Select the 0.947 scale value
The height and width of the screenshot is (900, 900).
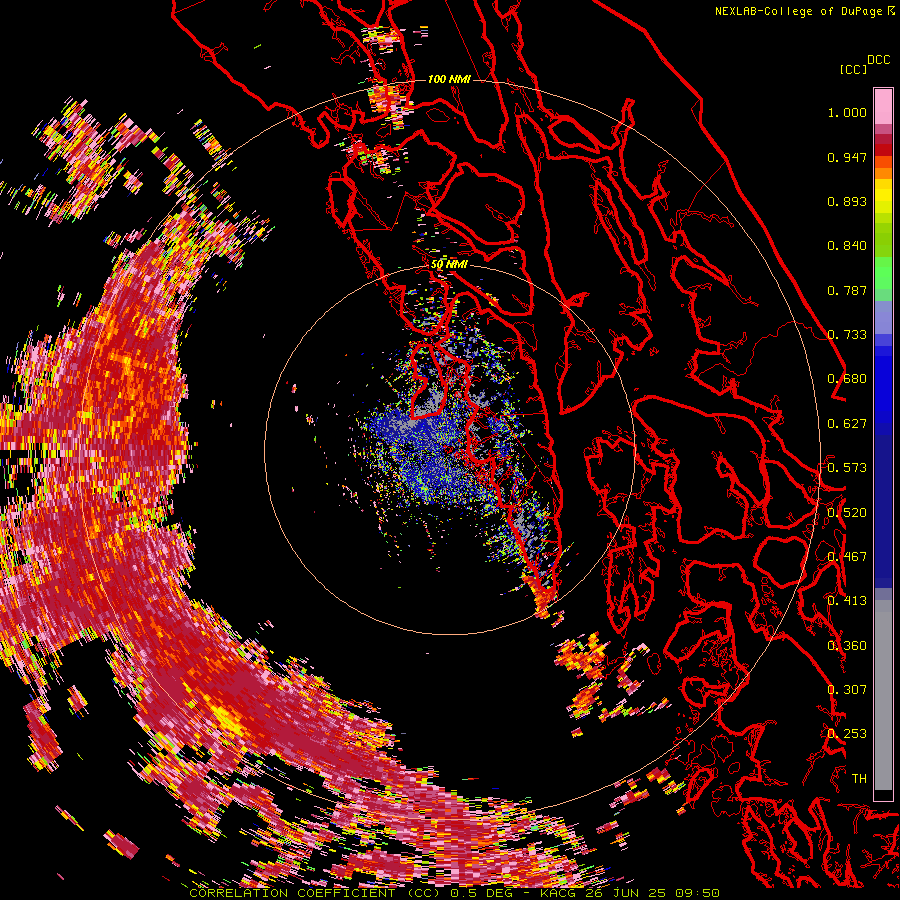click(x=847, y=157)
